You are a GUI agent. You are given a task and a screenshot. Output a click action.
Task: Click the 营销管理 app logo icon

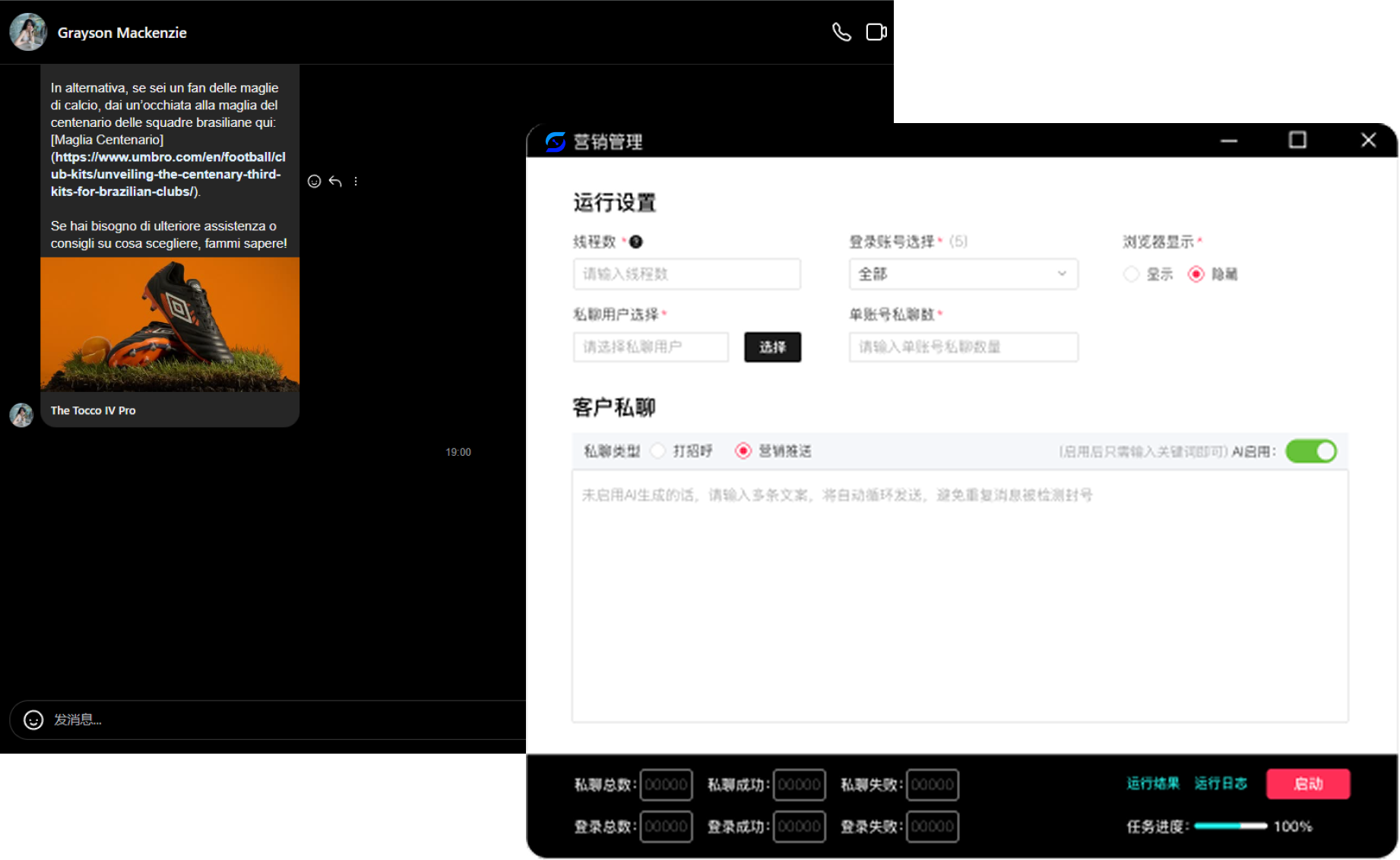click(x=556, y=141)
